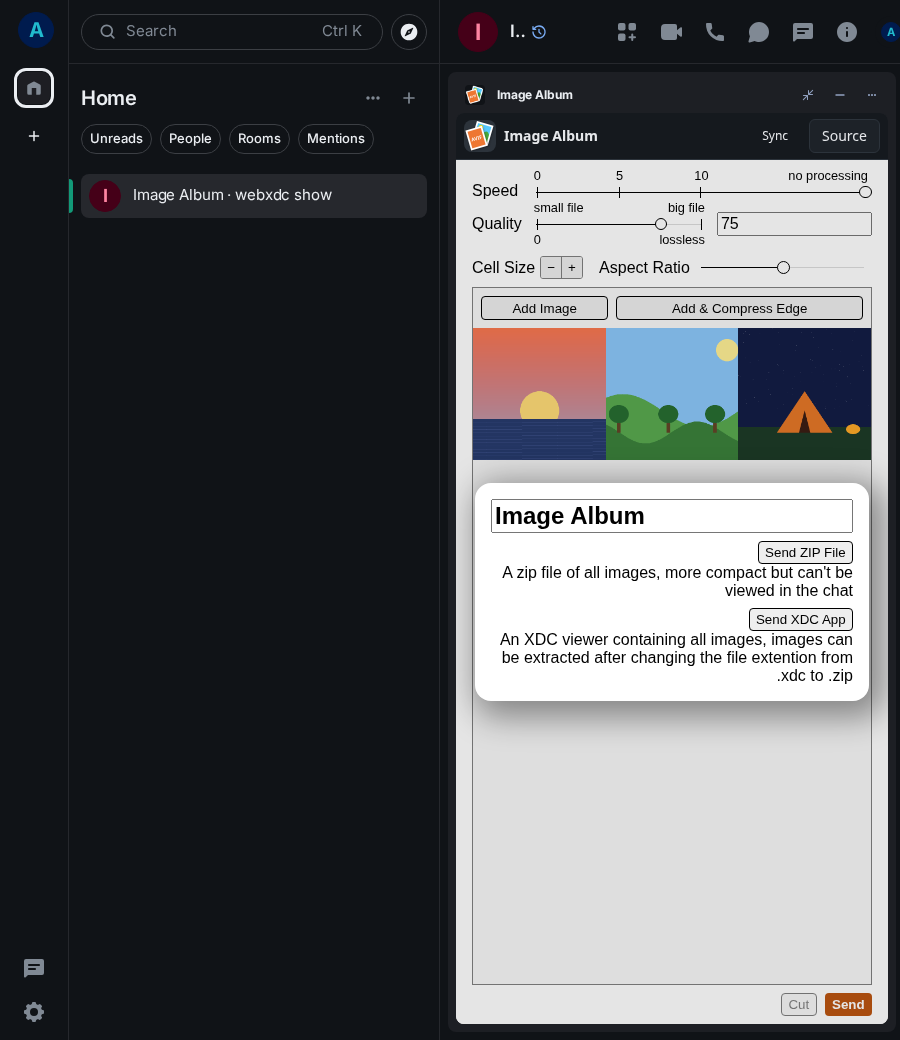Click the Source button

tap(844, 136)
